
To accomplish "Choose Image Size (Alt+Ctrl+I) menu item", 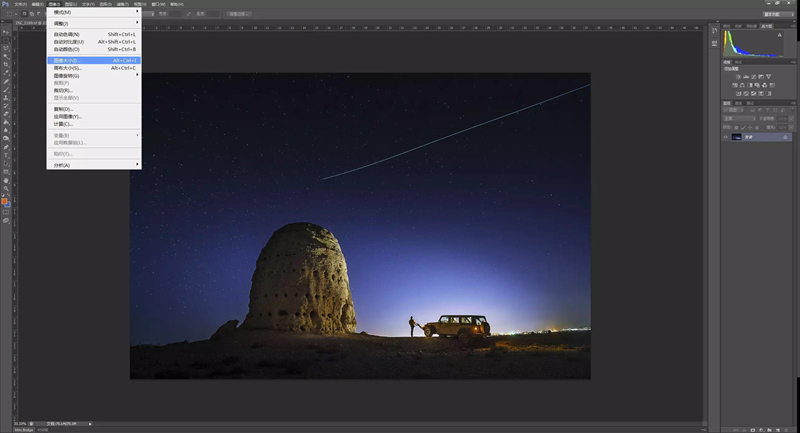I will (94, 60).
